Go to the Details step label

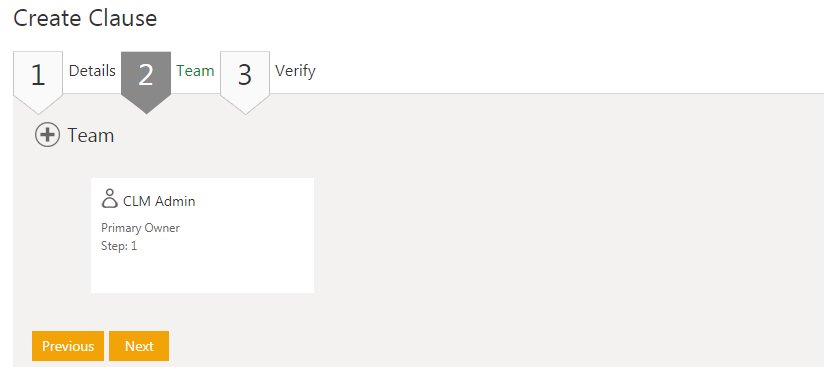point(92,70)
